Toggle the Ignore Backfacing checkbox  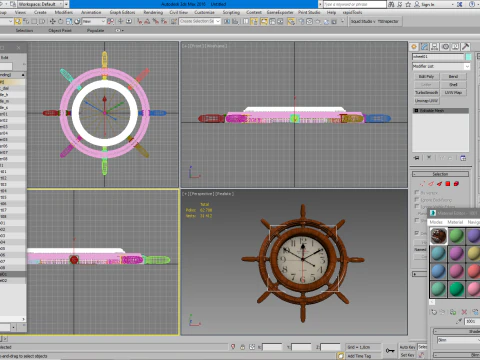tap(417, 199)
